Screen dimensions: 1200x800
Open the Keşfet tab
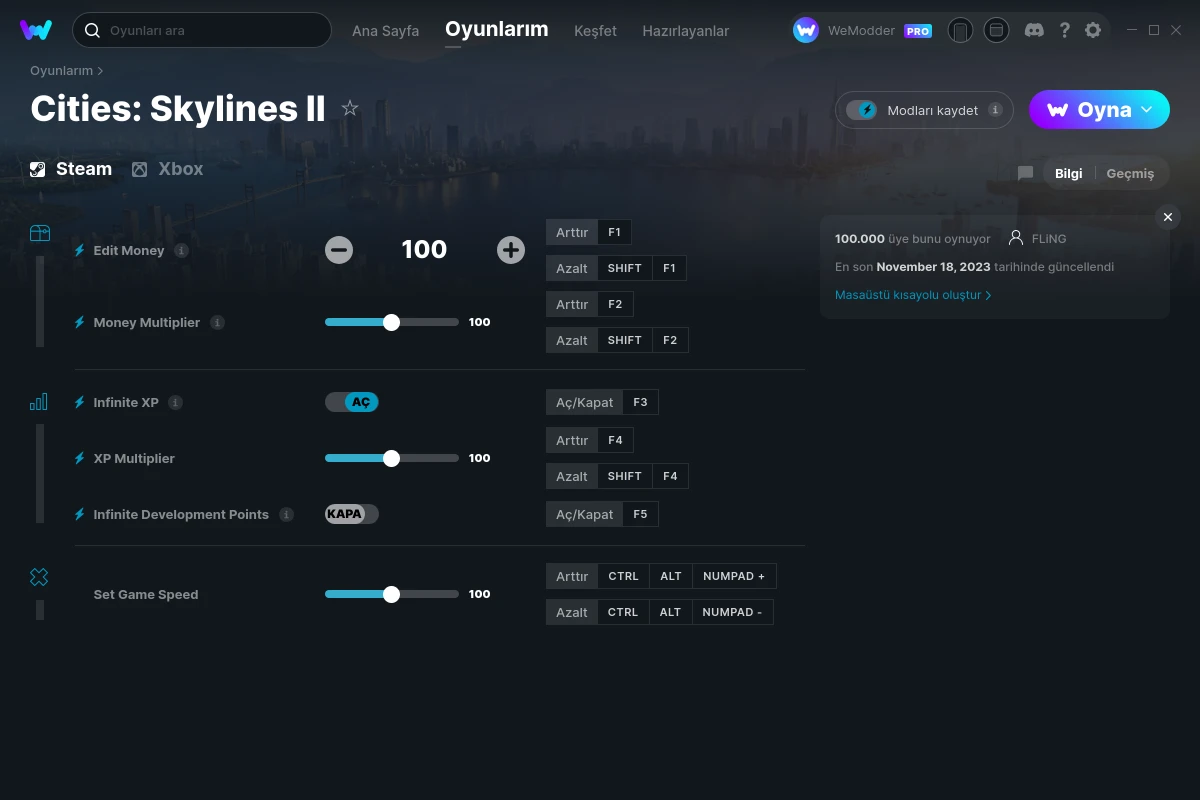click(x=595, y=31)
